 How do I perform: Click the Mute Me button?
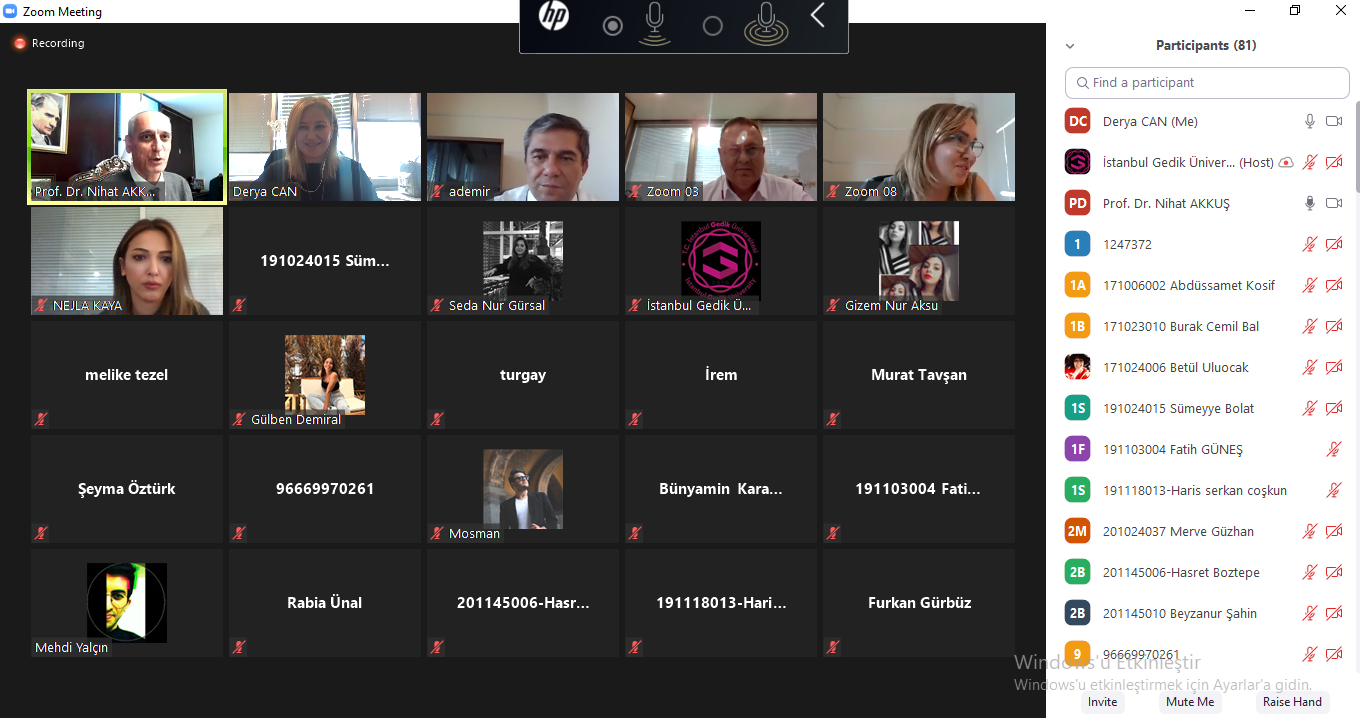[1190, 702]
